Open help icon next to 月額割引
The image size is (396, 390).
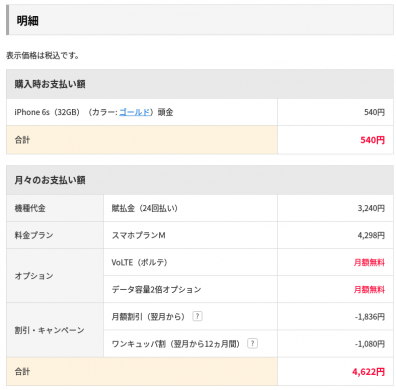[x=197, y=316]
